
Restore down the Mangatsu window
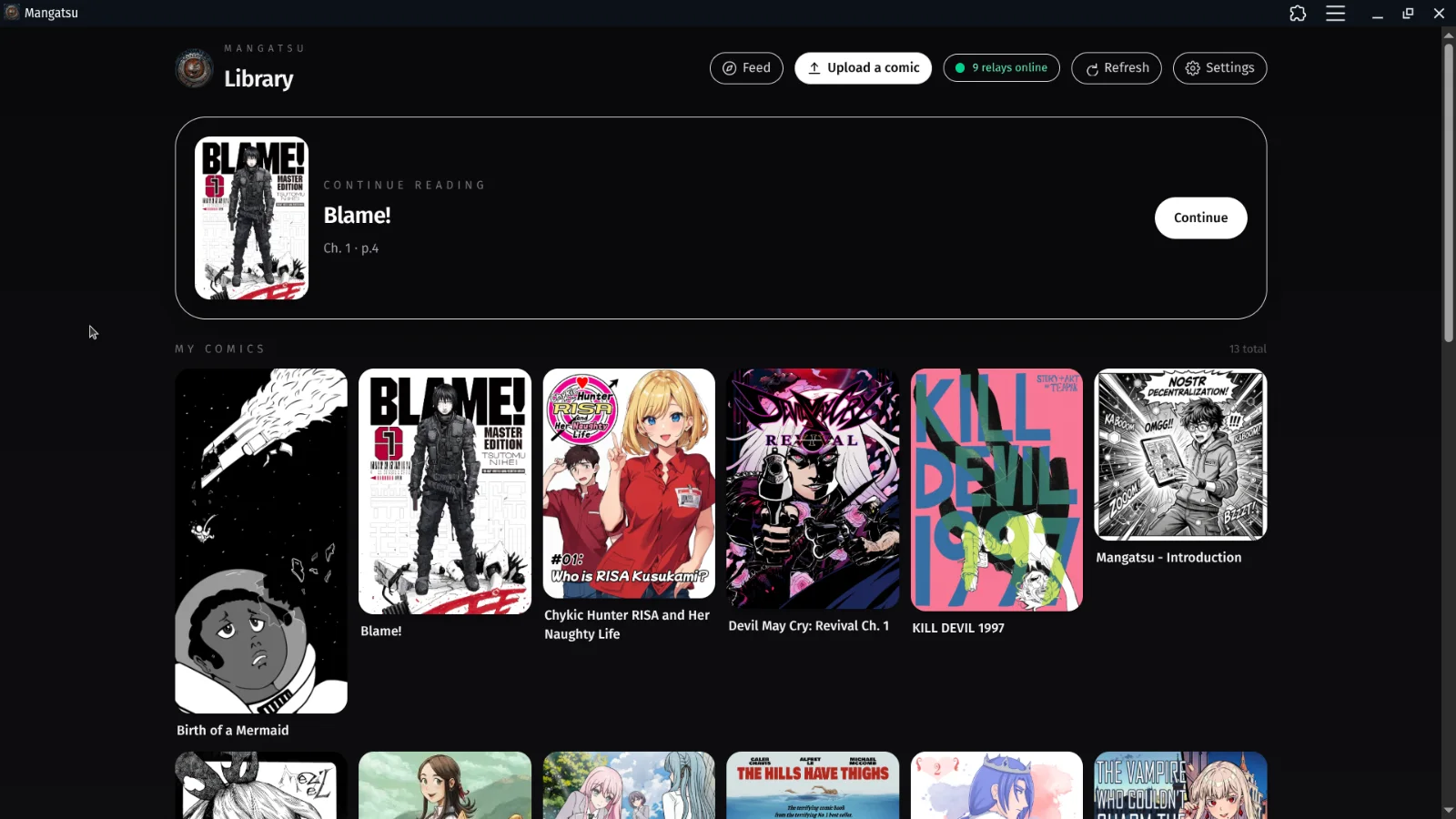point(1408,14)
